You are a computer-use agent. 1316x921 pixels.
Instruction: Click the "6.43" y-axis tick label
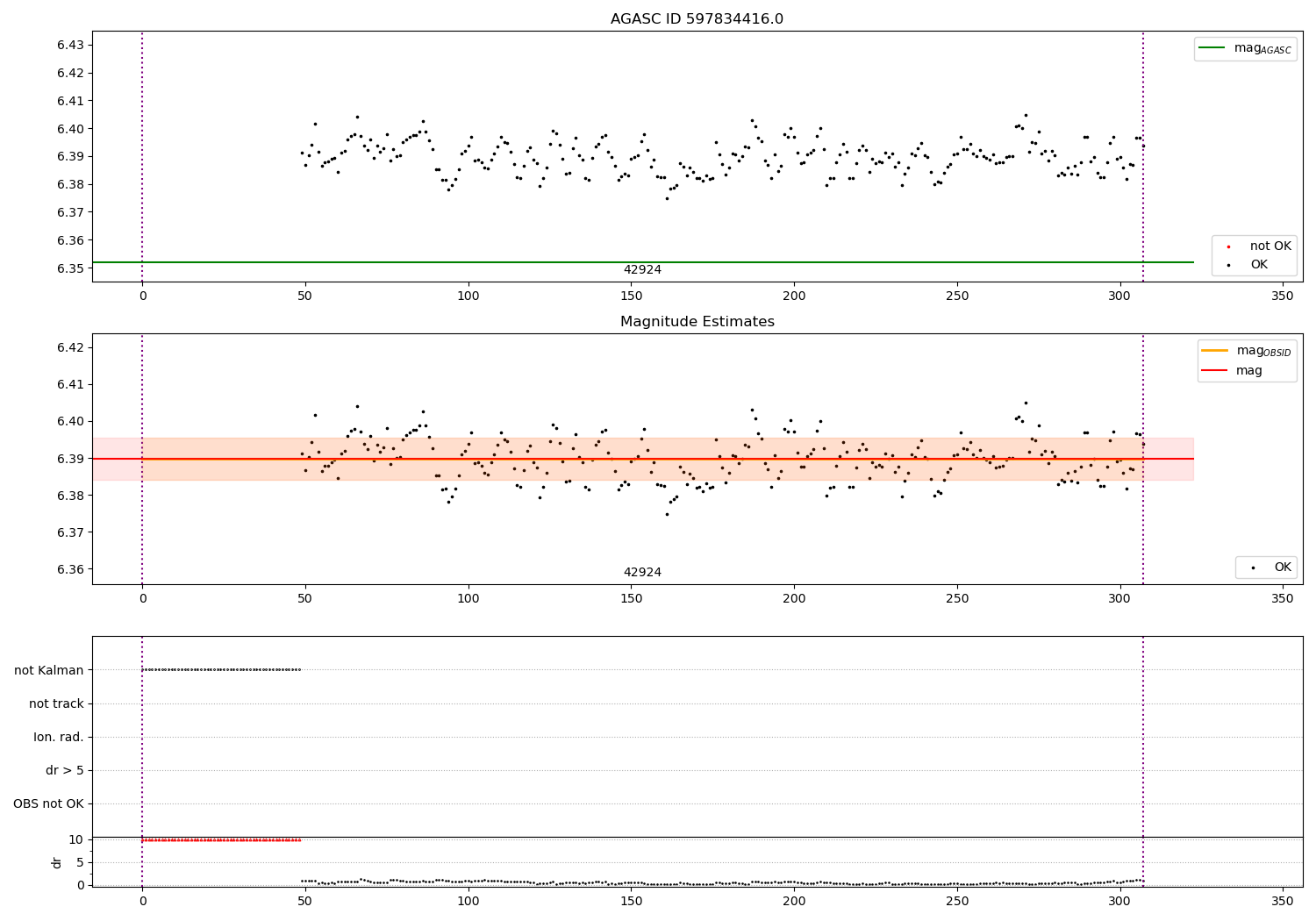point(70,45)
